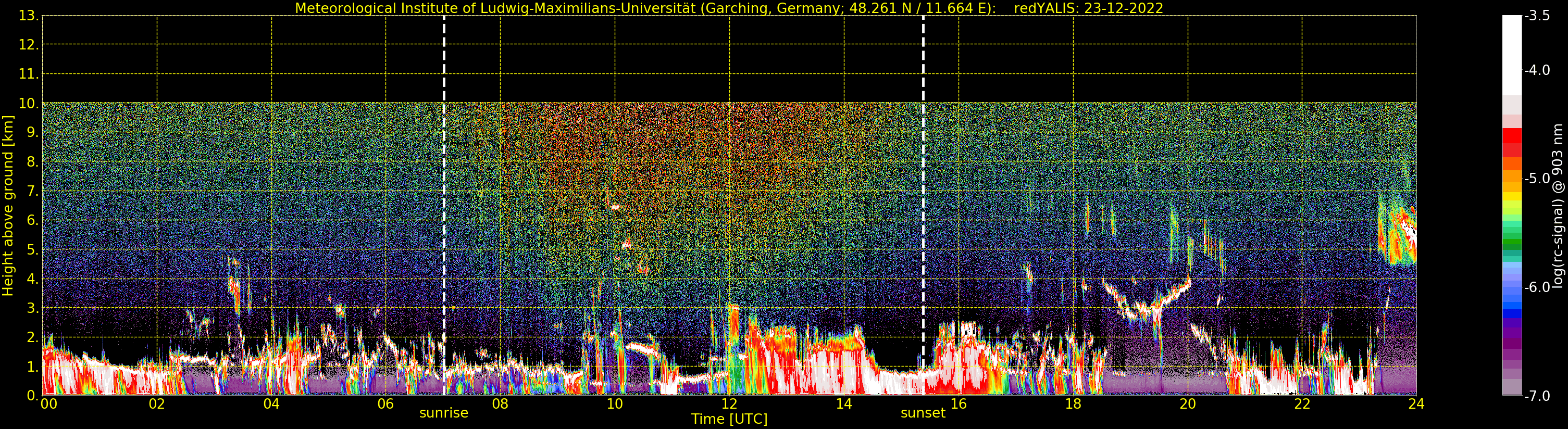This screenshot has height=429, width=1568.
Task: Click the white dashed sunrise line
Action: coord(444,206)
